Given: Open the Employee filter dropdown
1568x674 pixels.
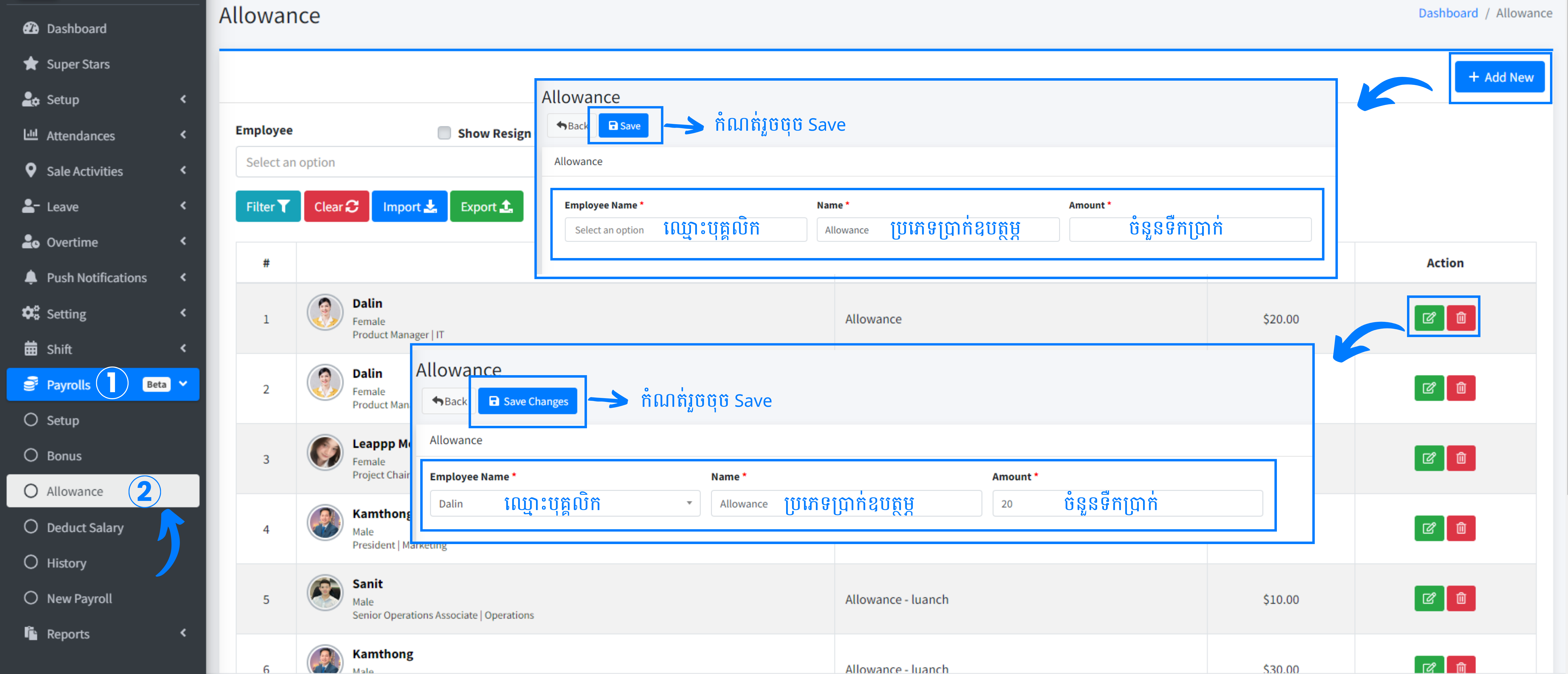Looking at the screenshot, I should point(385,162).
